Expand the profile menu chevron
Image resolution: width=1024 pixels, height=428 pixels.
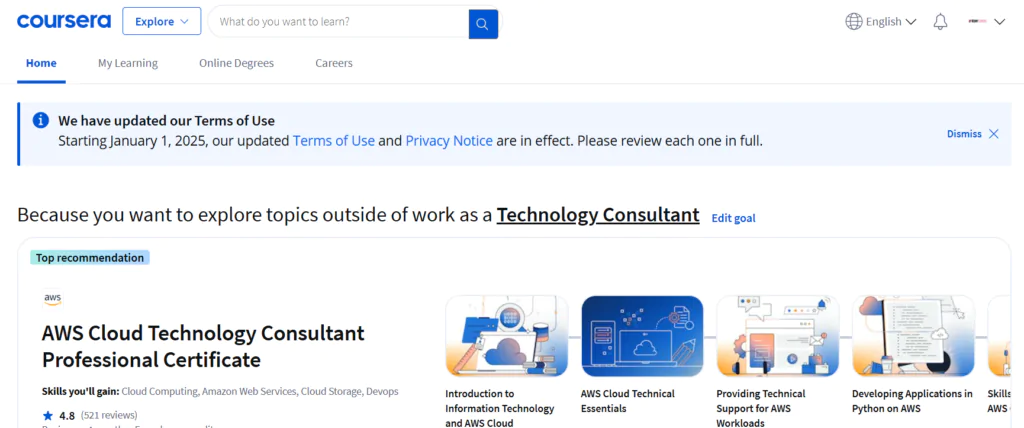999,22
